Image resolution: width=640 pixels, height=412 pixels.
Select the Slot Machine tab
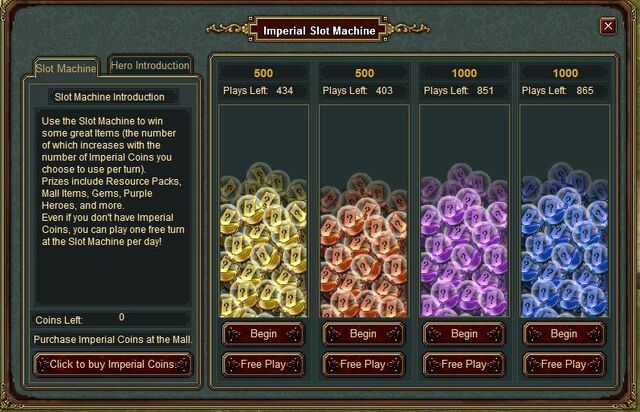(x=66, y=68)
